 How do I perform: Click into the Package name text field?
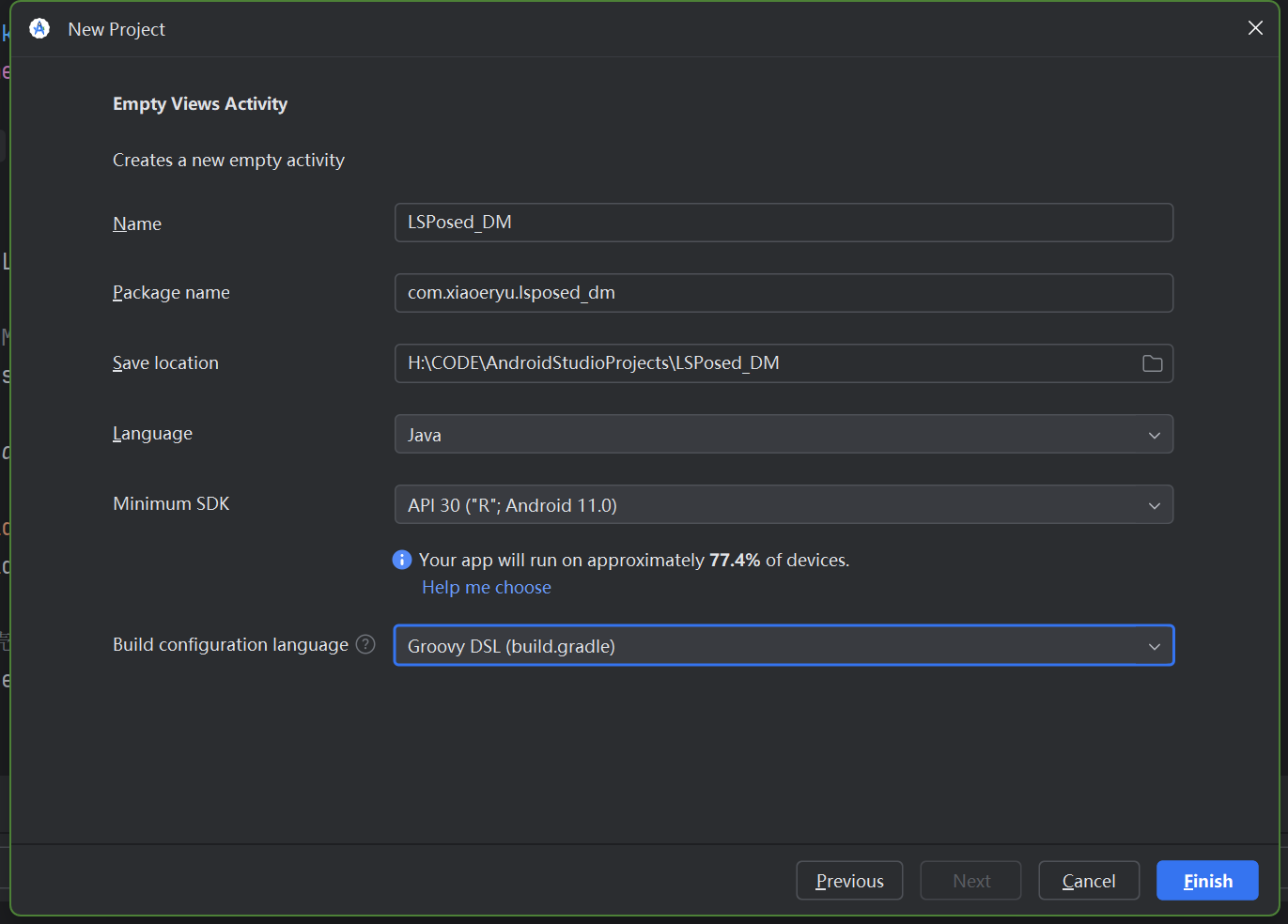pos(783,293)
